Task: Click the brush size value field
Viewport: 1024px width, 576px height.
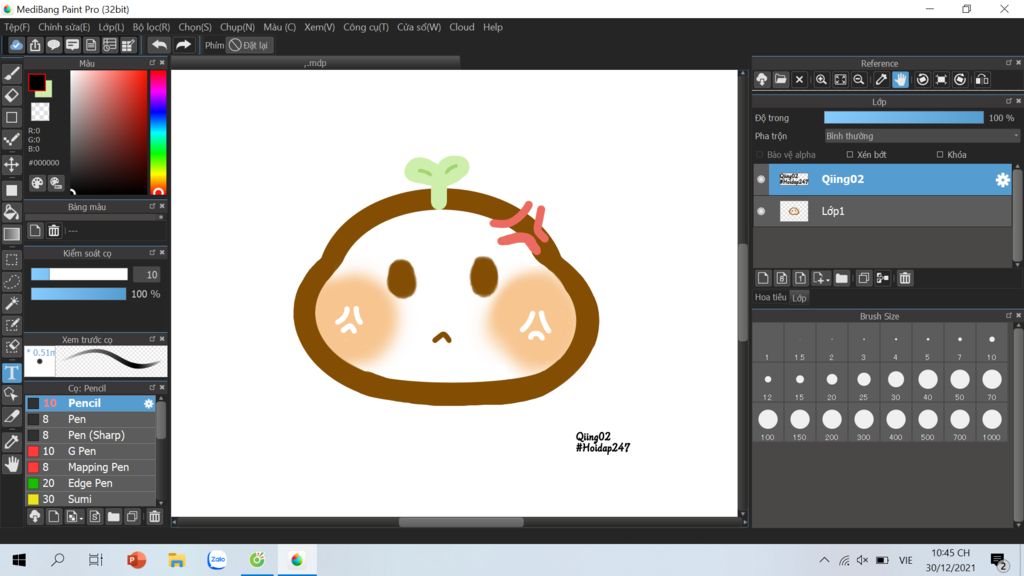Action: [x=146, y=275]
